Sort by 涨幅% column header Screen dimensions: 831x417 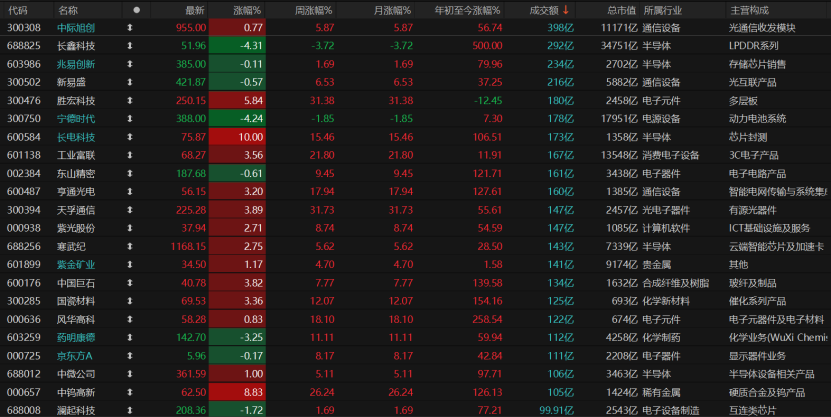pos(247,10)
